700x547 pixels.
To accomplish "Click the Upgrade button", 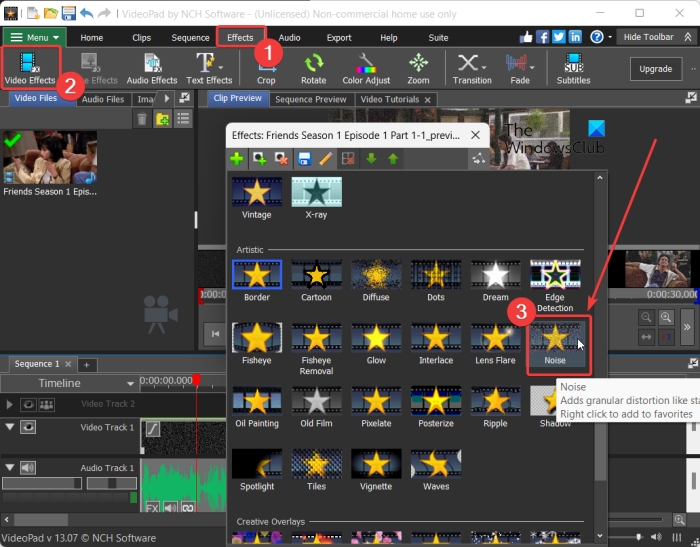I will pyautogui.click(x=655, y=69).
